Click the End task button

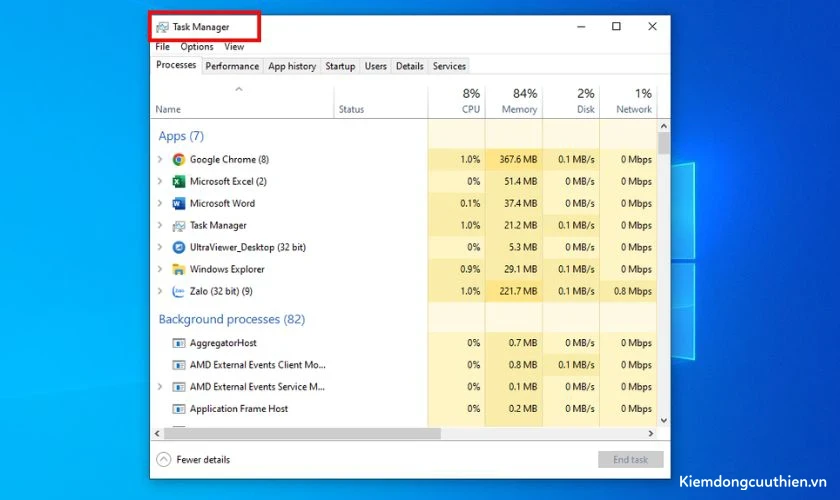tap(631, 459)
